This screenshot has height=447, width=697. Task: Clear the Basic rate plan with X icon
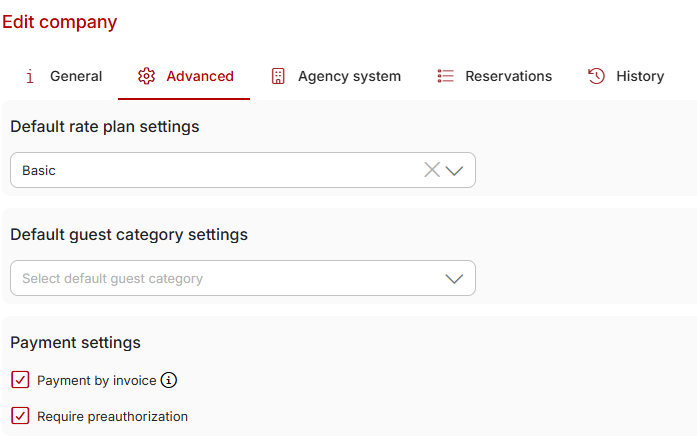(432, 170)
